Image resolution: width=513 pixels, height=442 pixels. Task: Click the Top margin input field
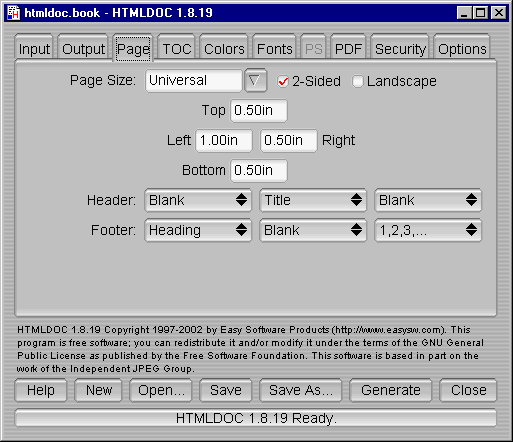coord(259,111)
